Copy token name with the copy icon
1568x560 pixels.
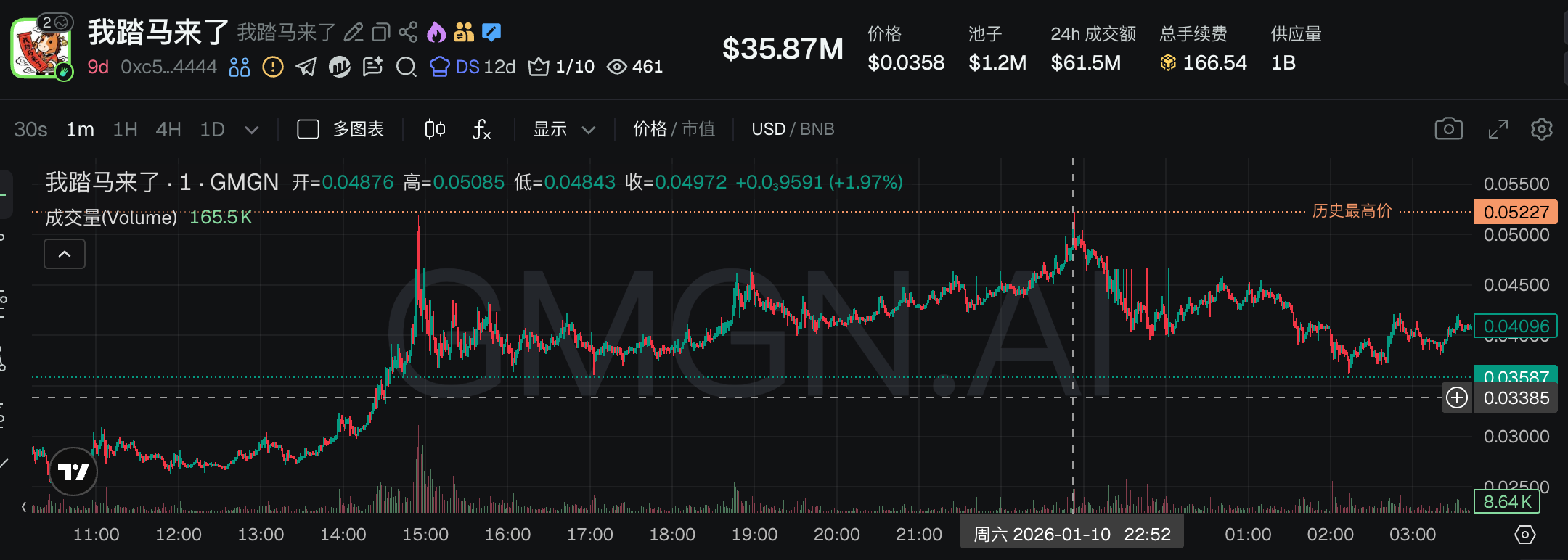381,32
